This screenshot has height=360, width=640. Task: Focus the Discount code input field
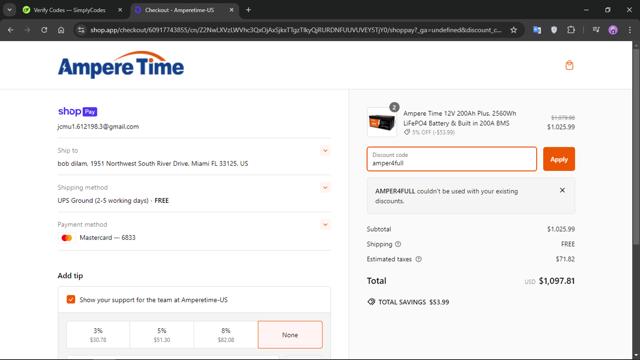[452, 159]
